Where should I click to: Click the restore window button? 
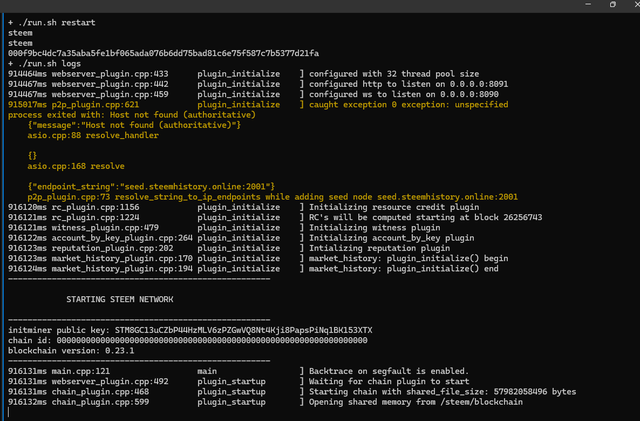[613, 4]
